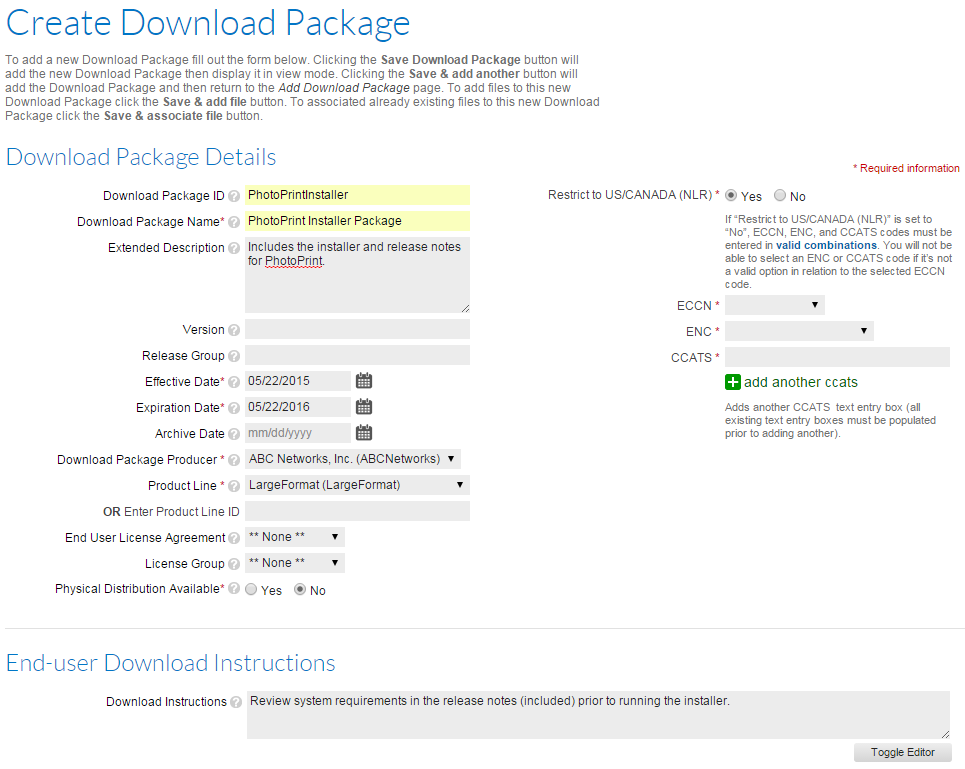The width and height of the screenshot is (965, 769).
Task: Open the License Group dropdown
Action: coord(295,563)
